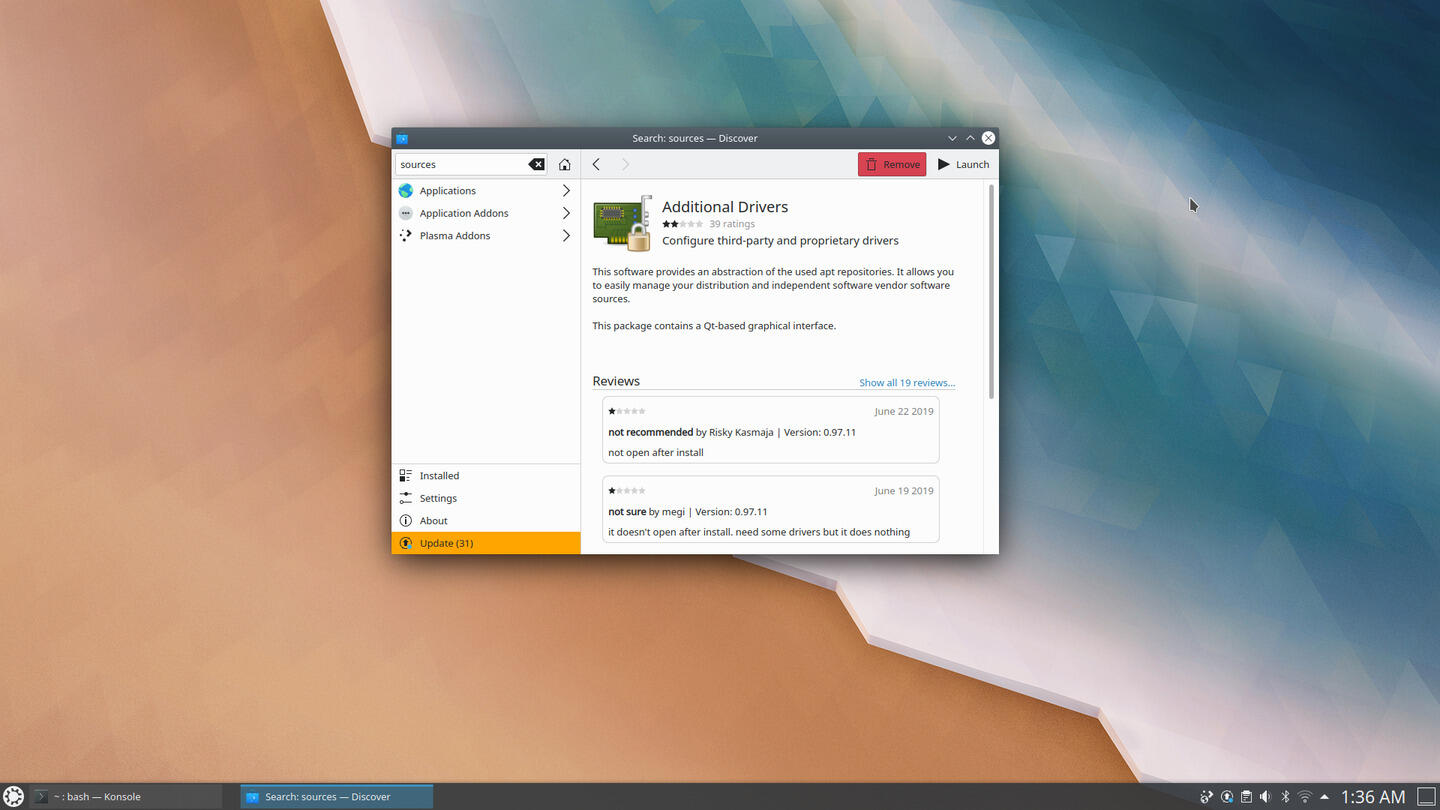This screenshot has height=810, width=1440.
Task: Click the Additional Drivers application icon
Action: pyautogui.click(x=622, y=223)
